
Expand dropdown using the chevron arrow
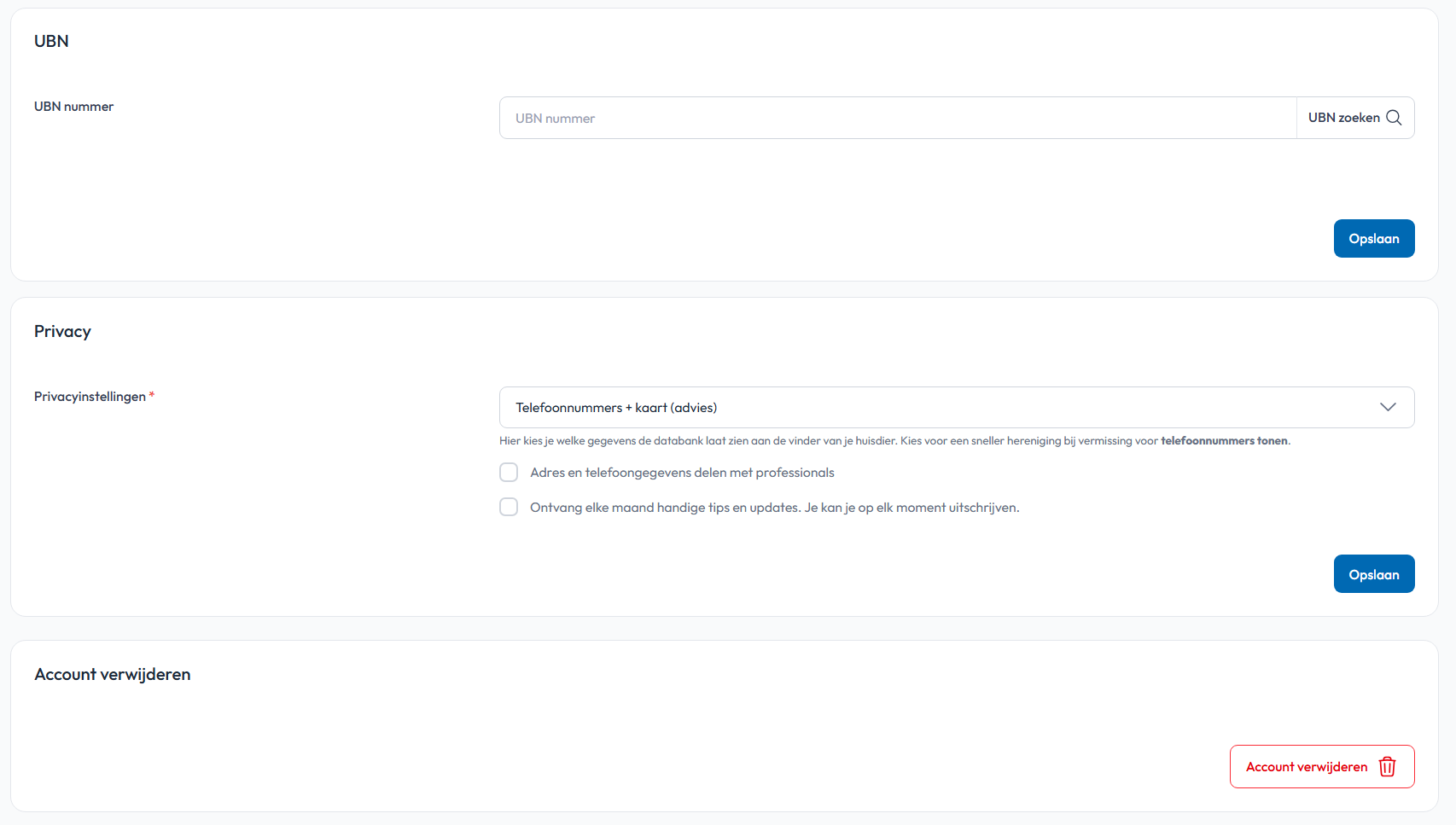(x=1389, y=407)
